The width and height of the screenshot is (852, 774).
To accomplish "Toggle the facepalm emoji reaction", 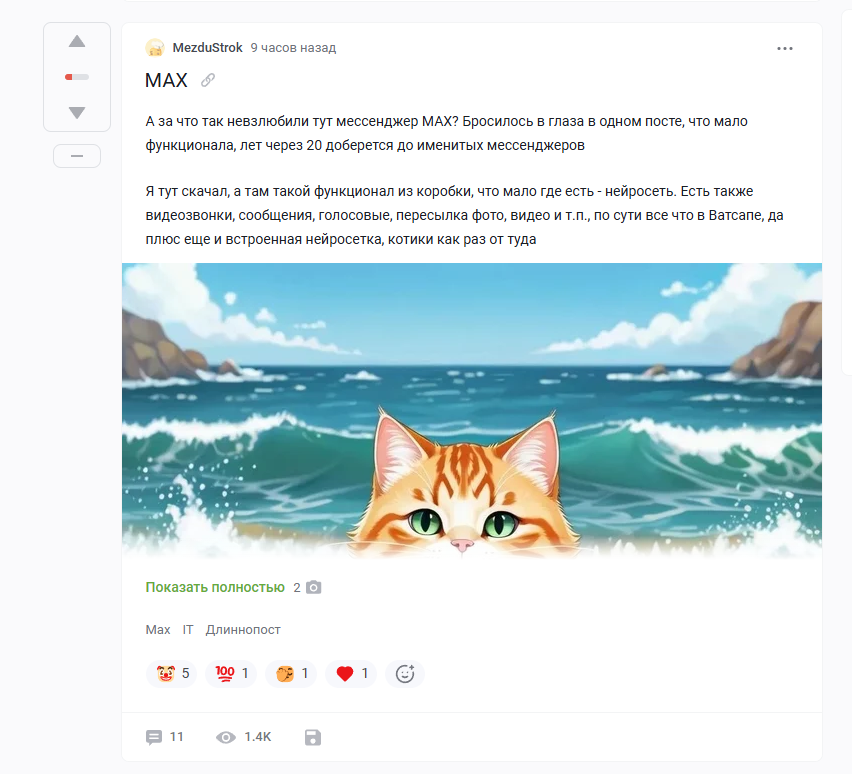I will click(291, 673).
